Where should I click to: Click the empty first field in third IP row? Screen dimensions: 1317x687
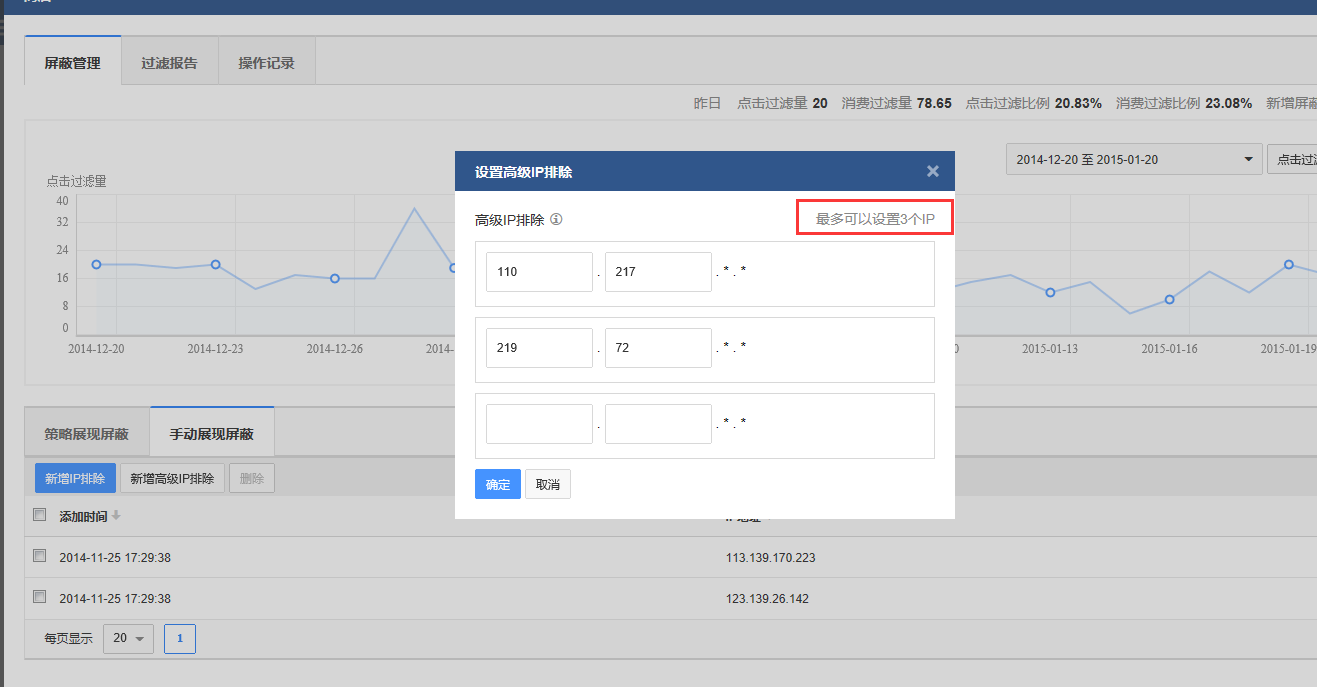click(x=539, y=424)
